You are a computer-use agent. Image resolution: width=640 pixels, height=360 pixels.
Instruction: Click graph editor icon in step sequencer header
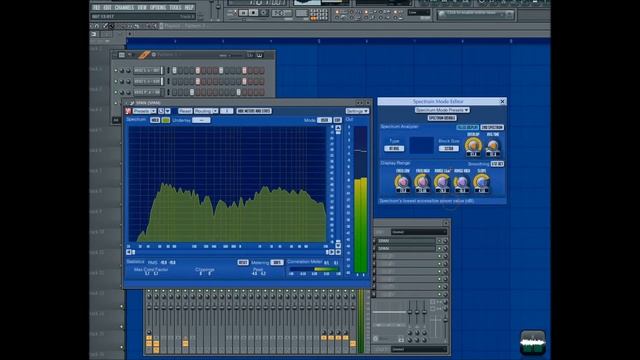(x=250, y=55)
